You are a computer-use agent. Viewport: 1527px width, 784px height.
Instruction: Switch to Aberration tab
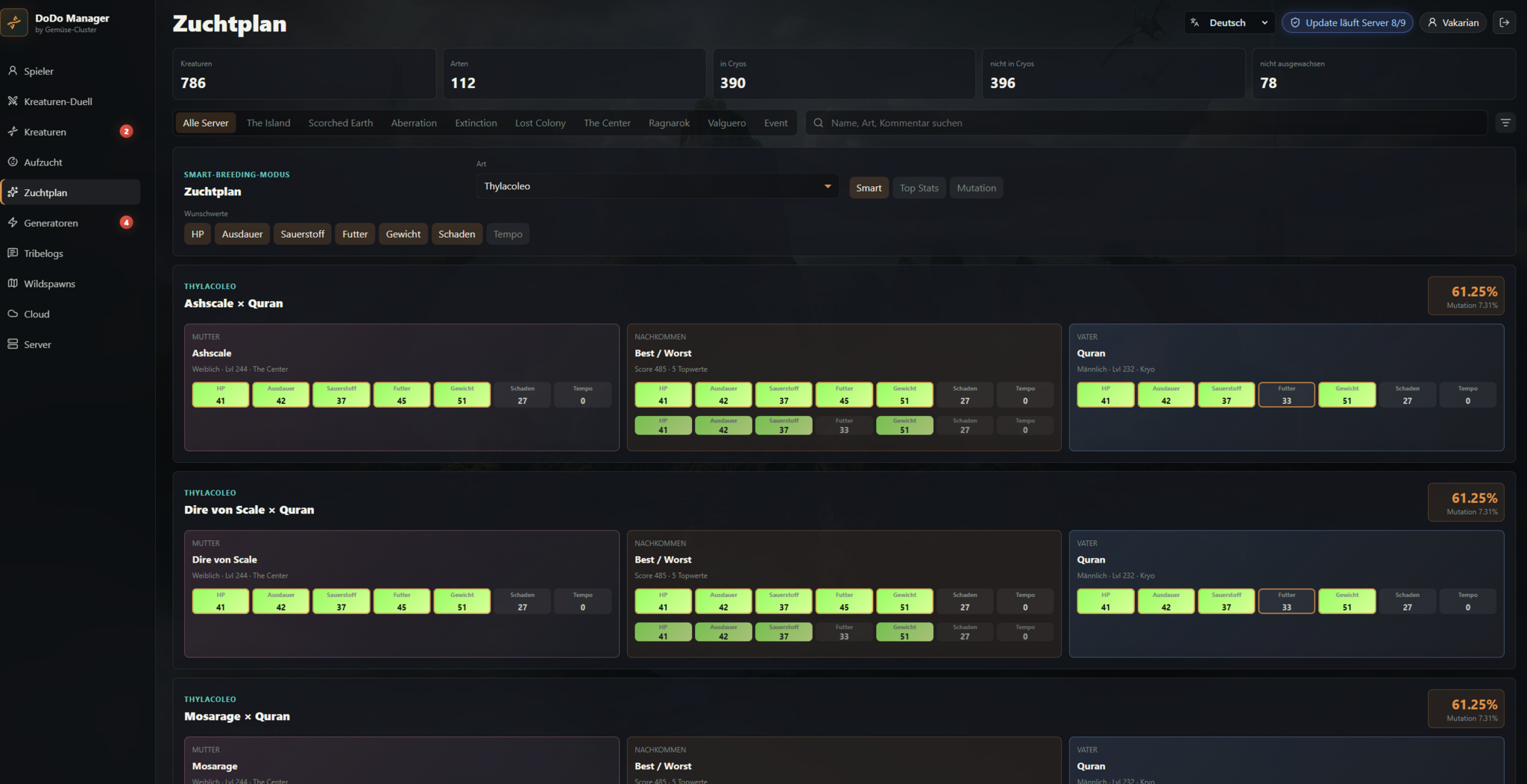pyautogui.click(x=414, y=123)
